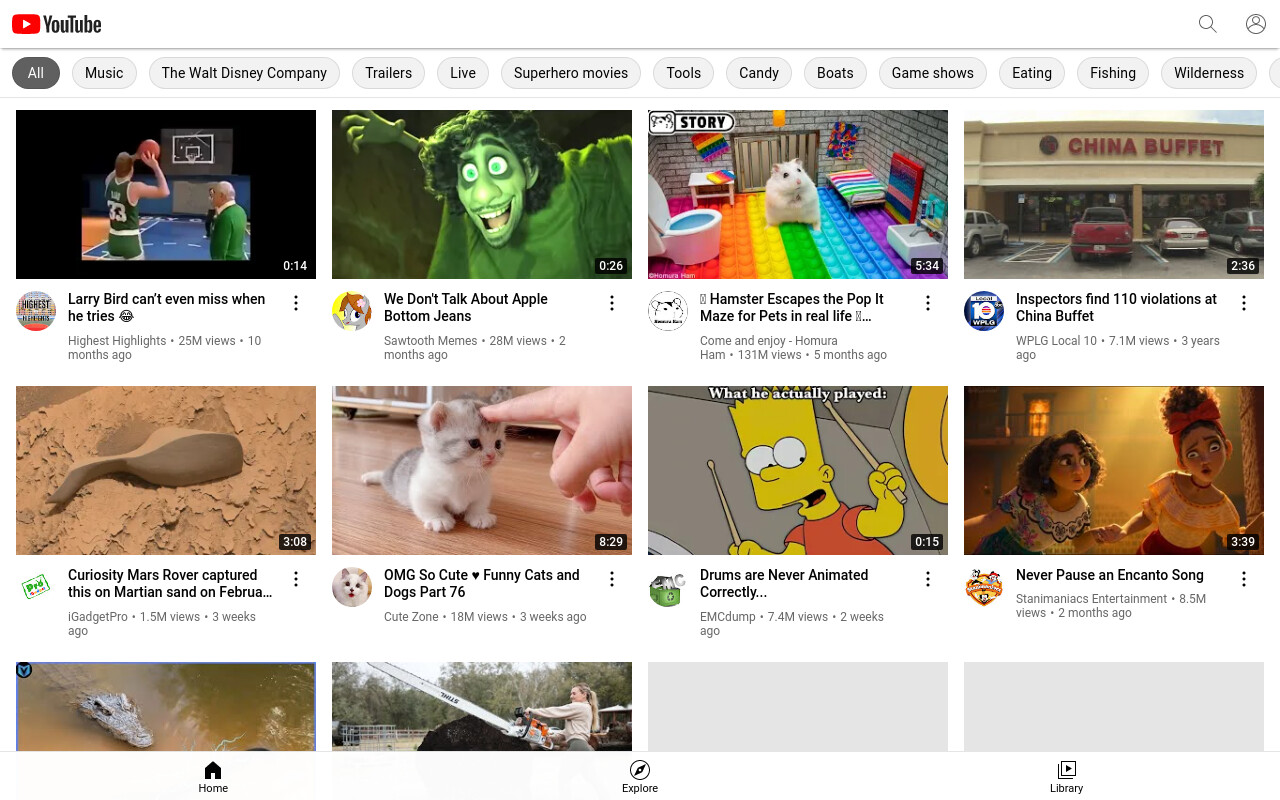Open WPLG Local 10 channel avatar

coord(984,311)
